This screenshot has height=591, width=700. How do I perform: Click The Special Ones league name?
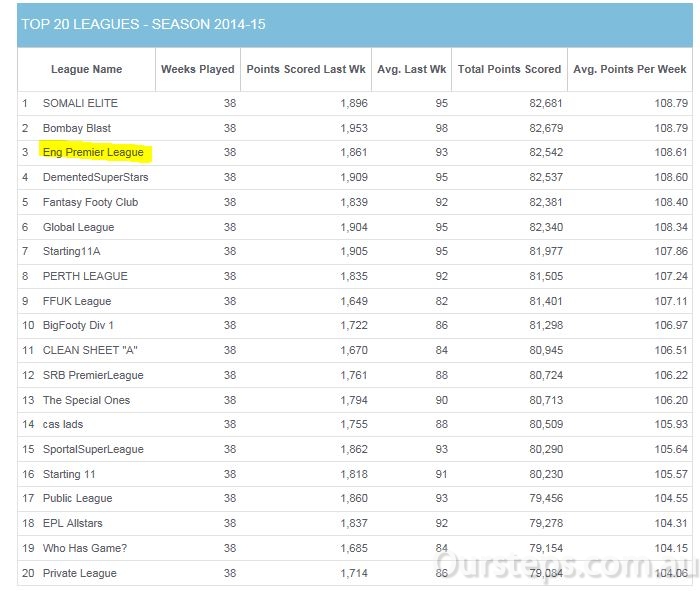click(86, 400)
